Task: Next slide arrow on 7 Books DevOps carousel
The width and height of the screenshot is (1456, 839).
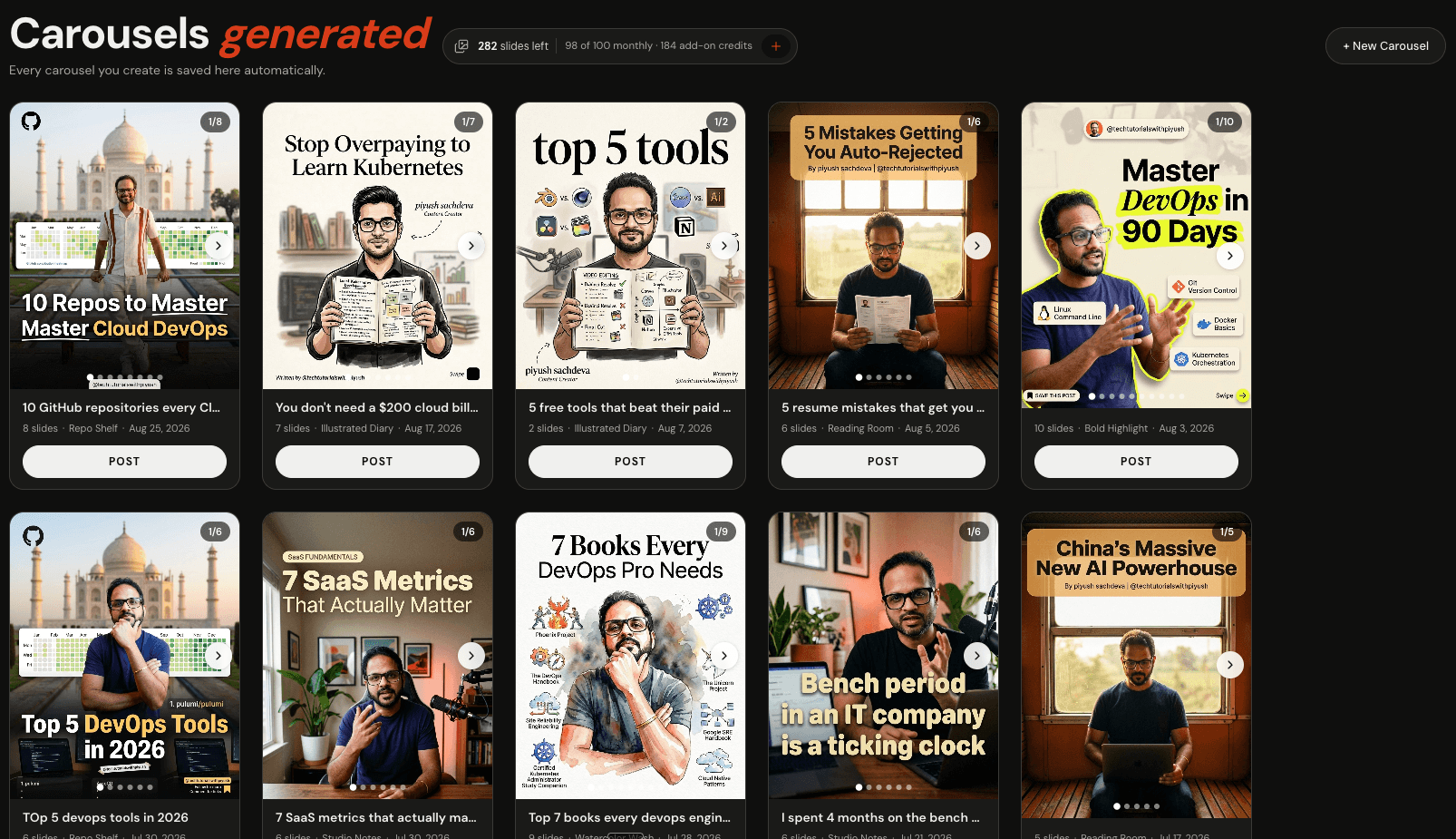Action: [723, 656]
